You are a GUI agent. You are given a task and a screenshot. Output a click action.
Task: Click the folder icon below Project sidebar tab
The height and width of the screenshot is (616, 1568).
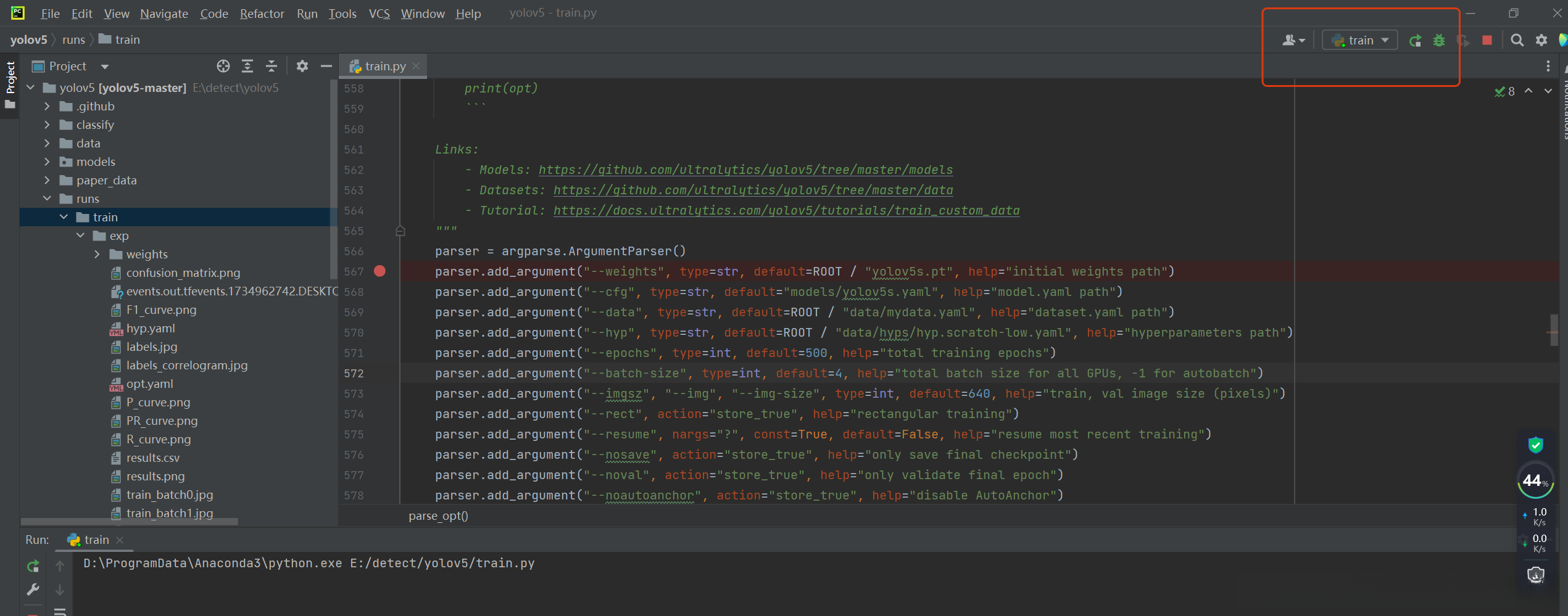10,105
